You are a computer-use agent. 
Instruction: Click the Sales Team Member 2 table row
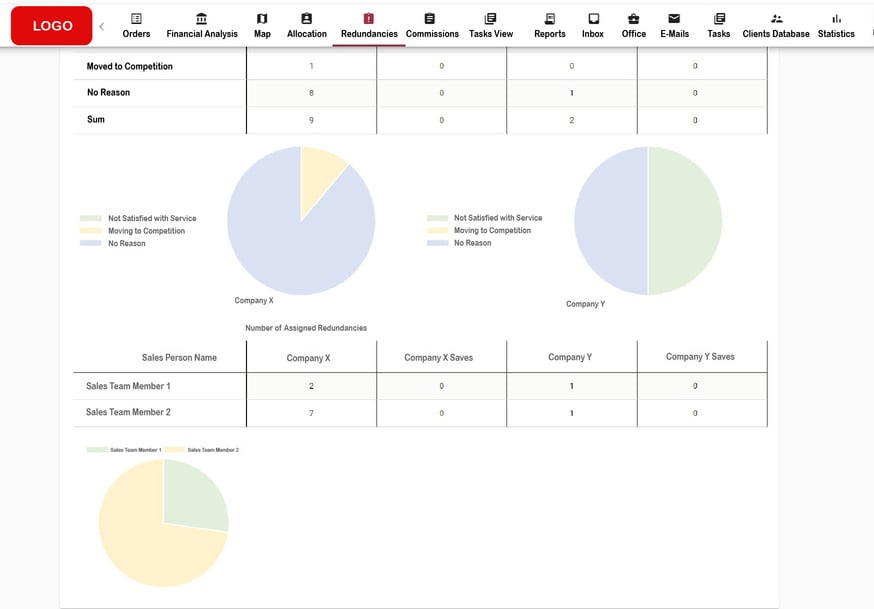(128, 413)
